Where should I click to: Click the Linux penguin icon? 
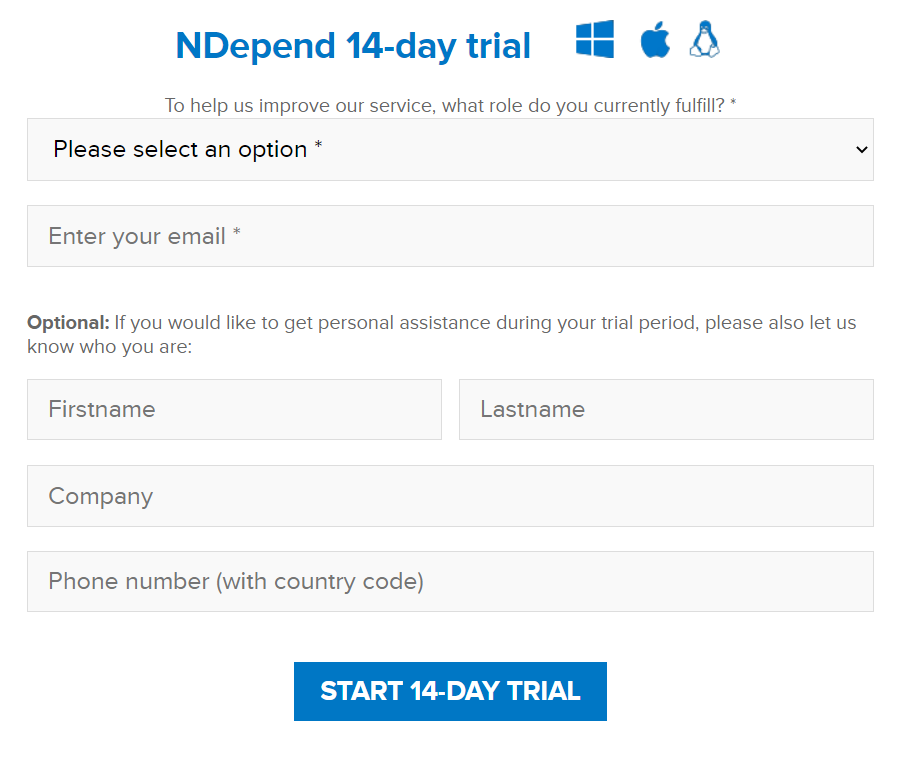(x=705, y=40)
